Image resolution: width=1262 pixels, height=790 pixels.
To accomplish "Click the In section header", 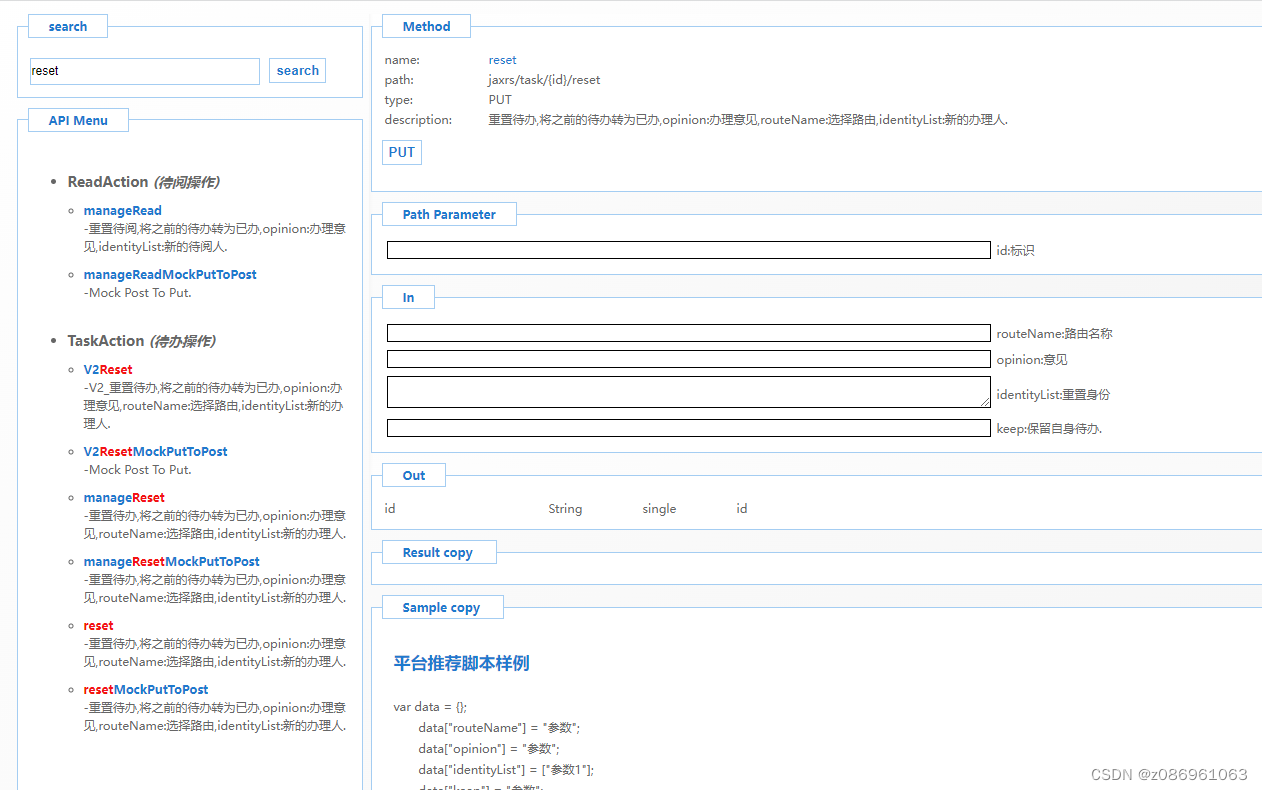I will point(408,297).
